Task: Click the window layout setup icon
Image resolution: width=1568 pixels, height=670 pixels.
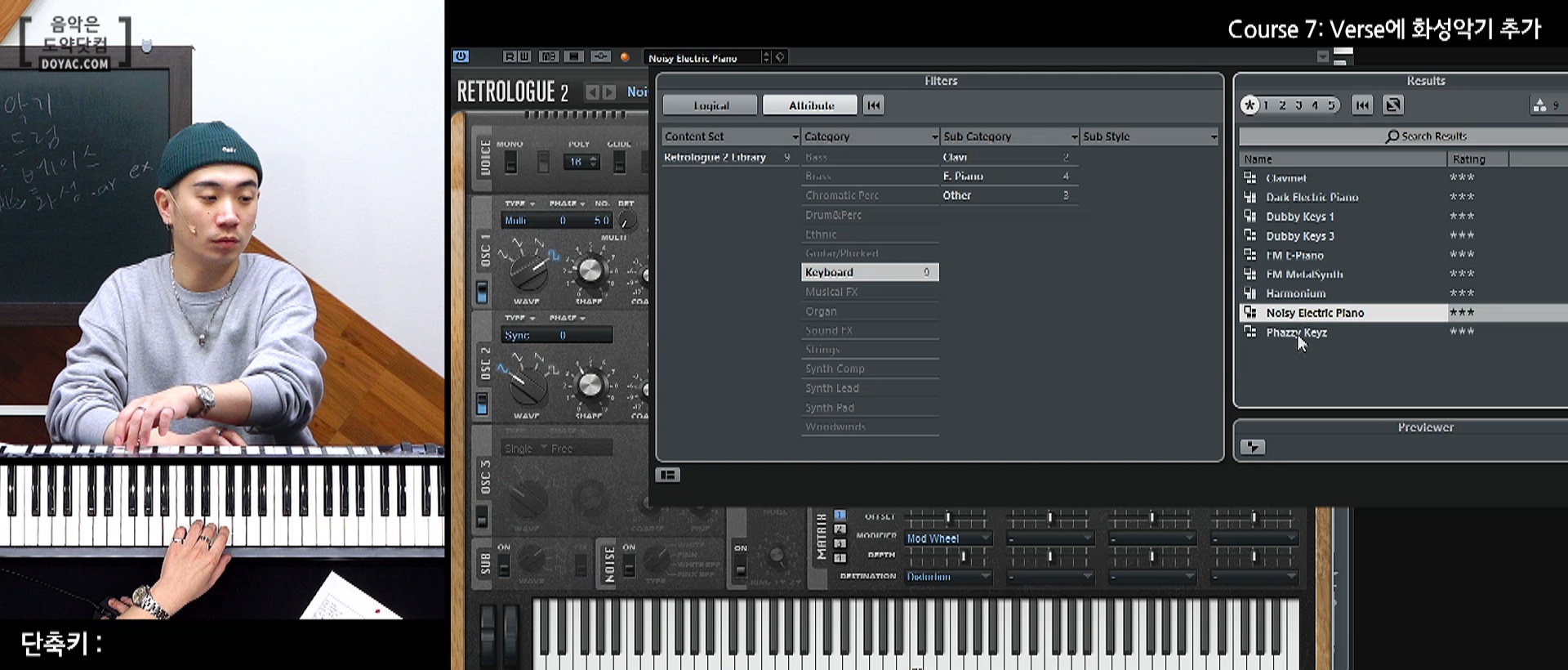Action: tap(668, 475)
